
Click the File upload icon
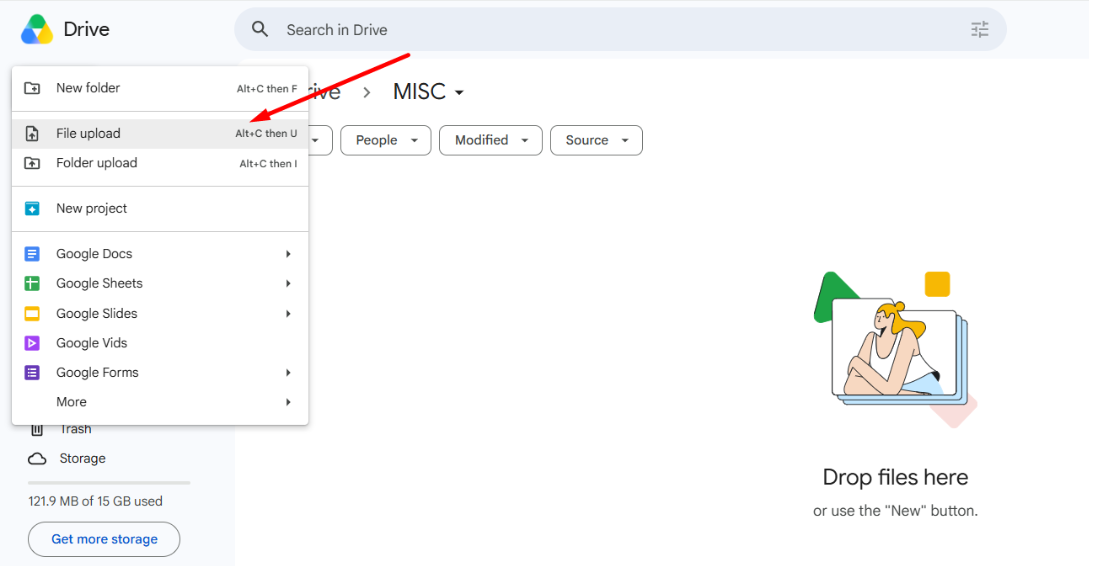[x=32, y=133]
